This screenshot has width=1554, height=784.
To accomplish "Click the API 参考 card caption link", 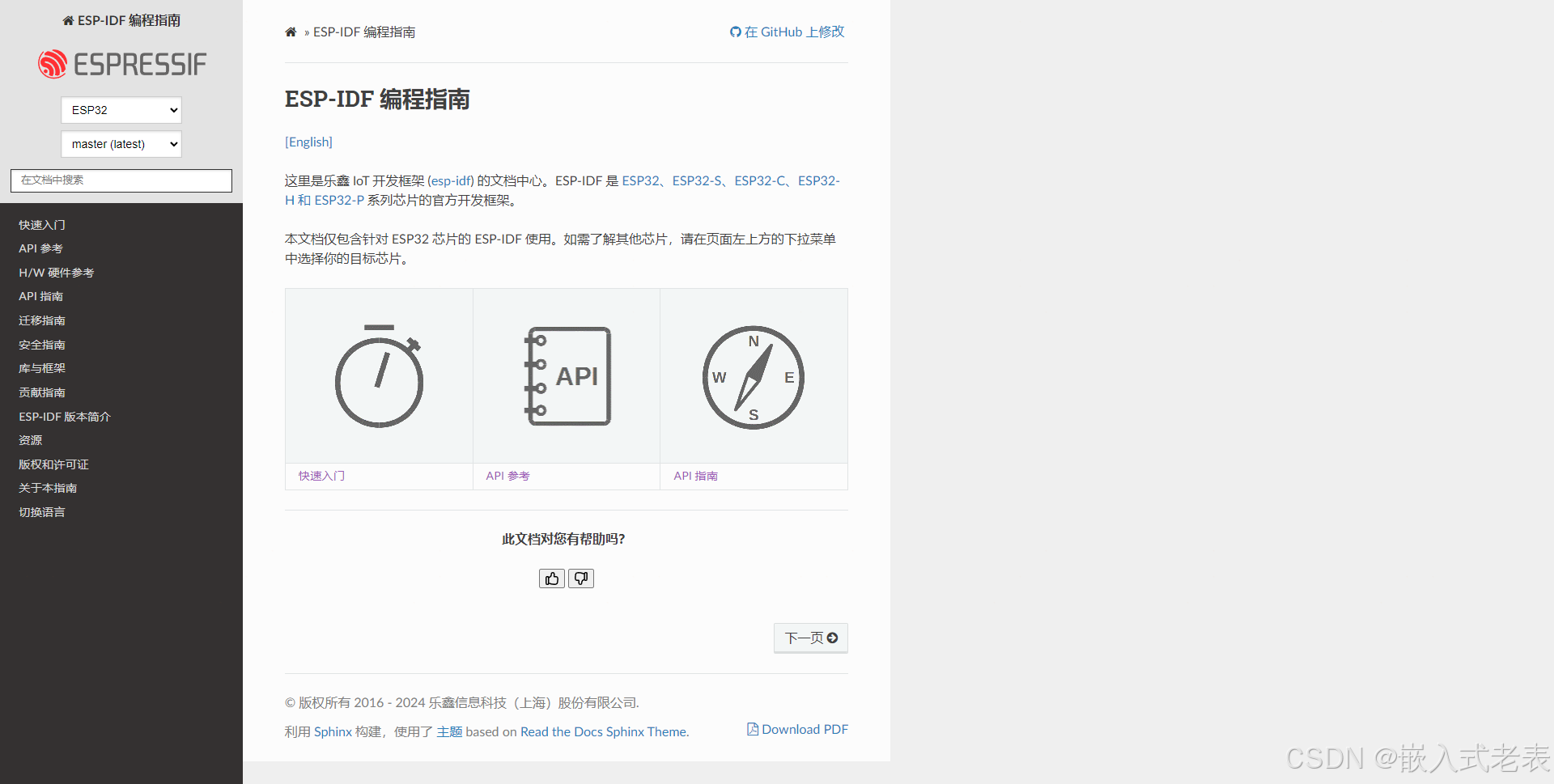I will pos(507,476).
